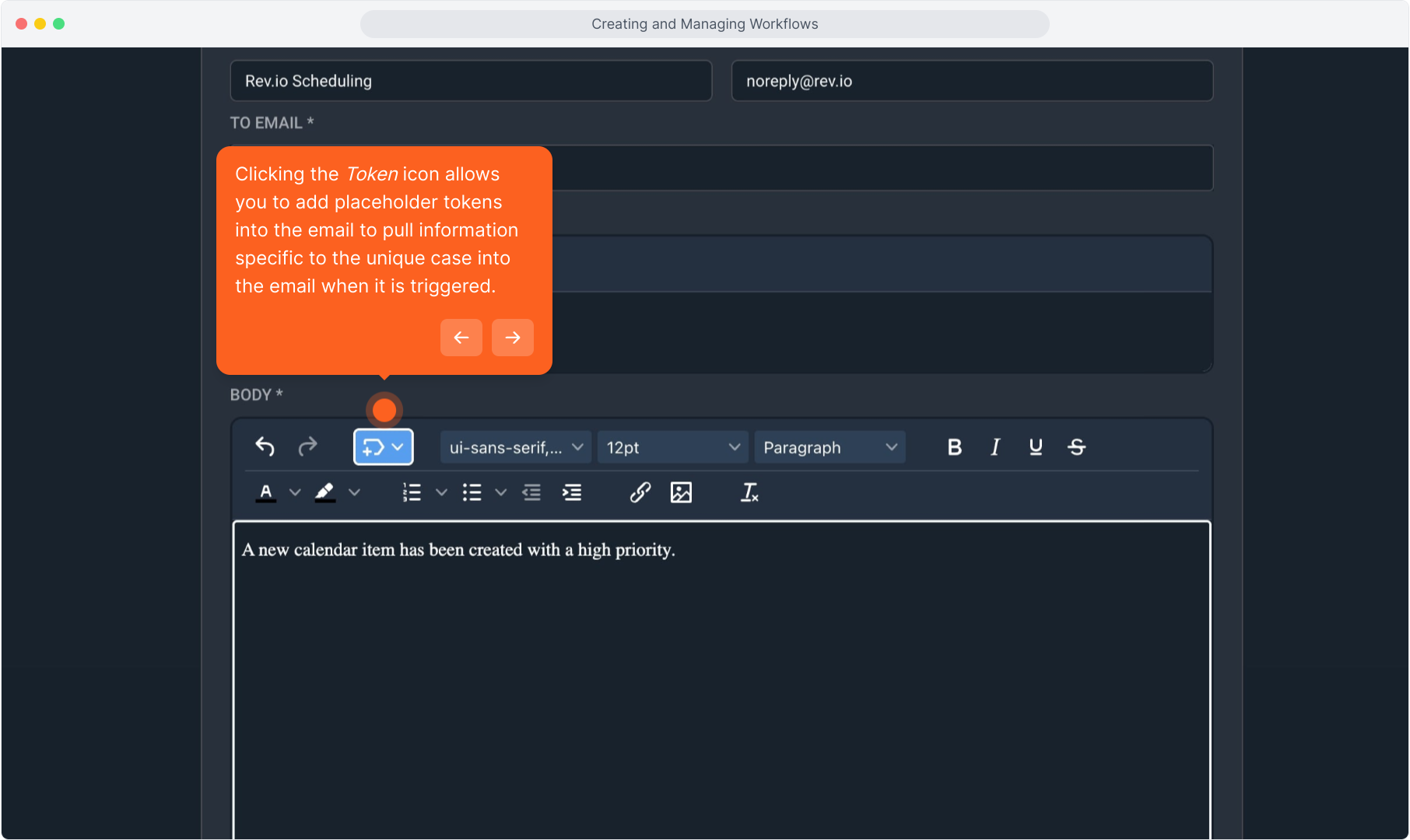Toggle Strikethrough formatting
Viewport: 1410px width, 840px height.
[x=1076, y=447]
